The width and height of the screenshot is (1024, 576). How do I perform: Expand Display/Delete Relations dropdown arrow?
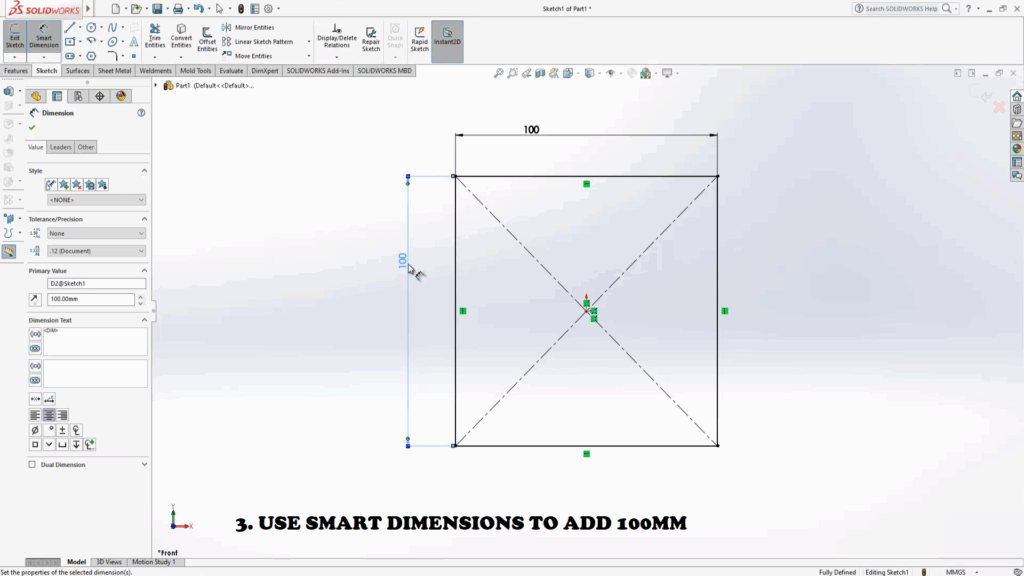coord(336,57)
